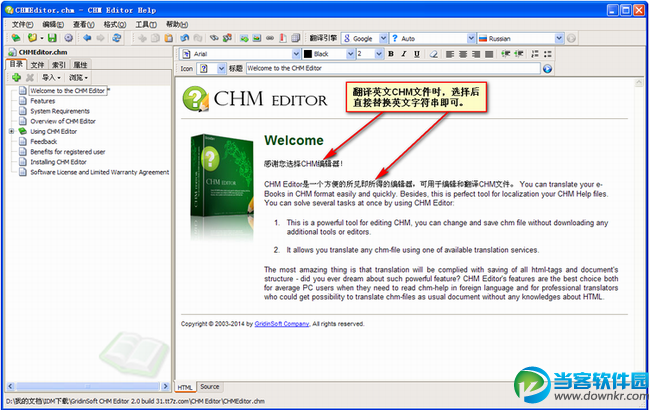The width and height of the screenshot is (650, 410).
Task: Open the font size 2 dropdown
Action: [x=379, y=54]
